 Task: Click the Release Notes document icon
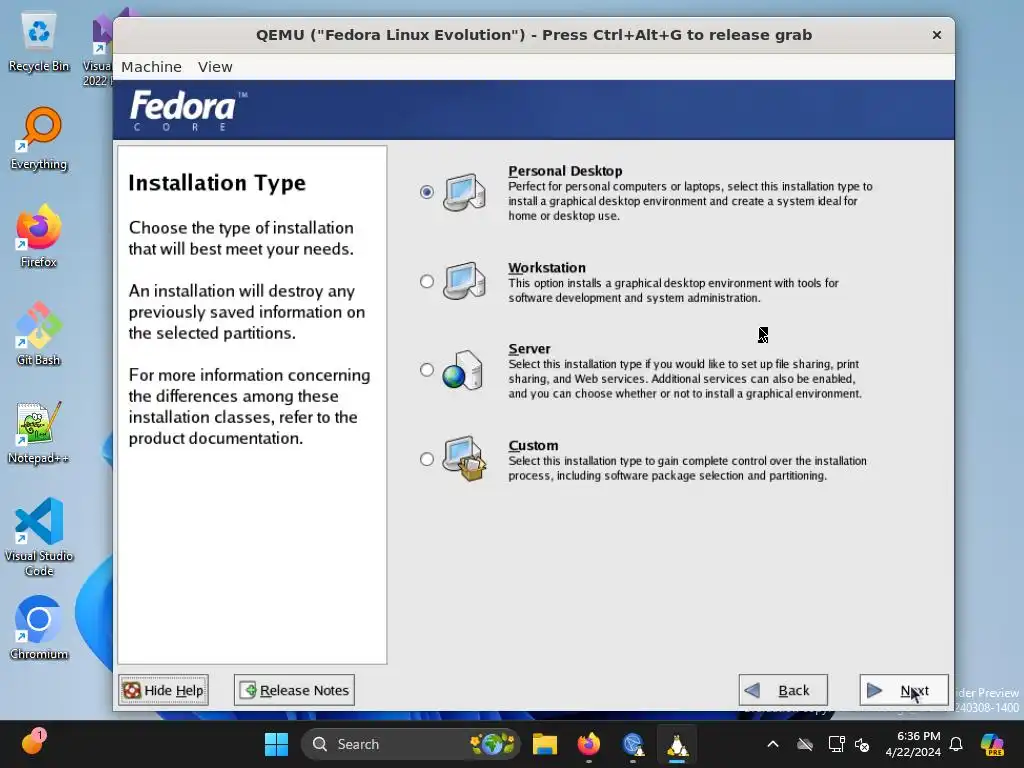click(248, 690)
